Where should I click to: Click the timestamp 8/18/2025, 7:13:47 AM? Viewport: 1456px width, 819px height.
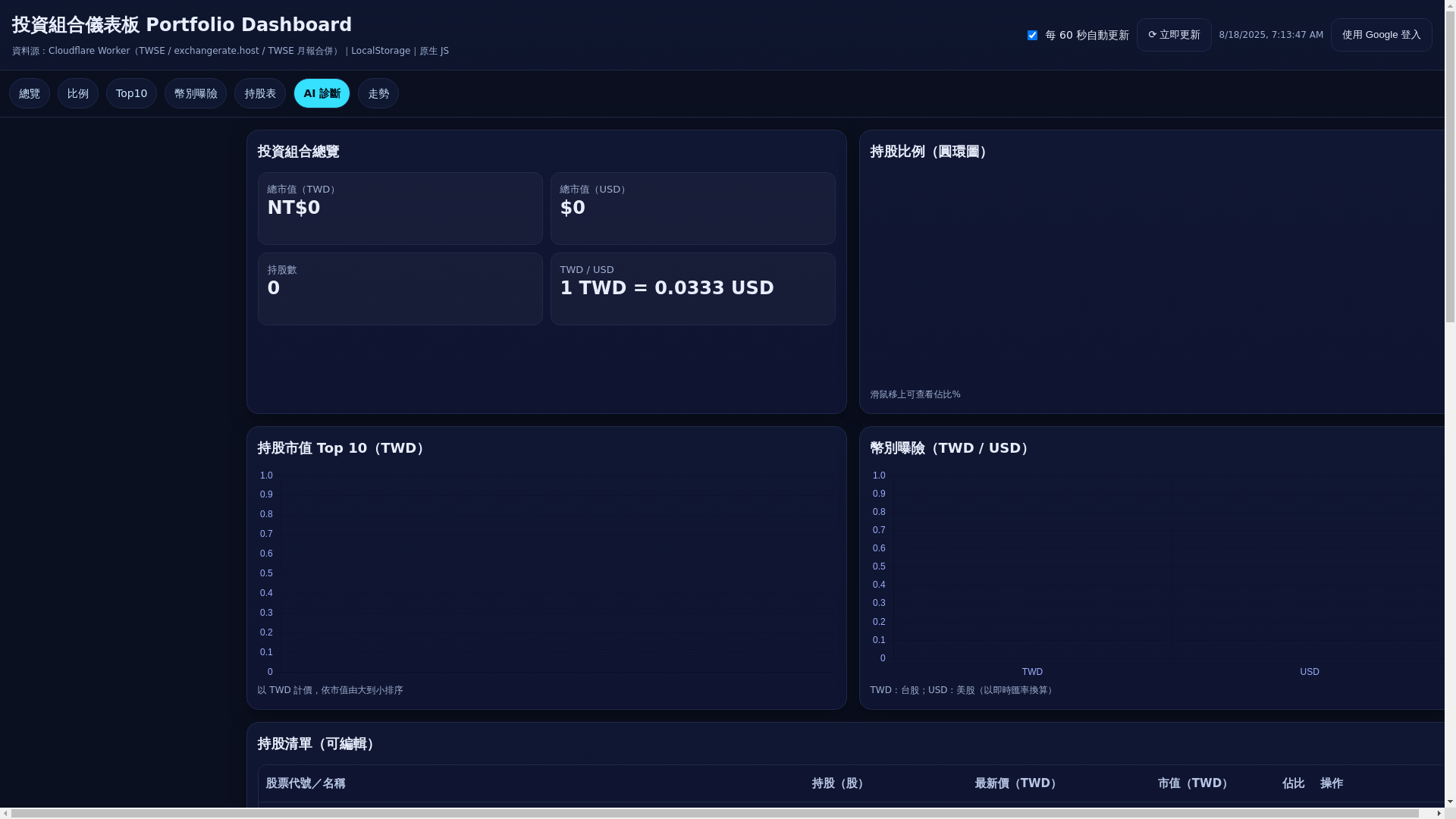[1271, 35]
